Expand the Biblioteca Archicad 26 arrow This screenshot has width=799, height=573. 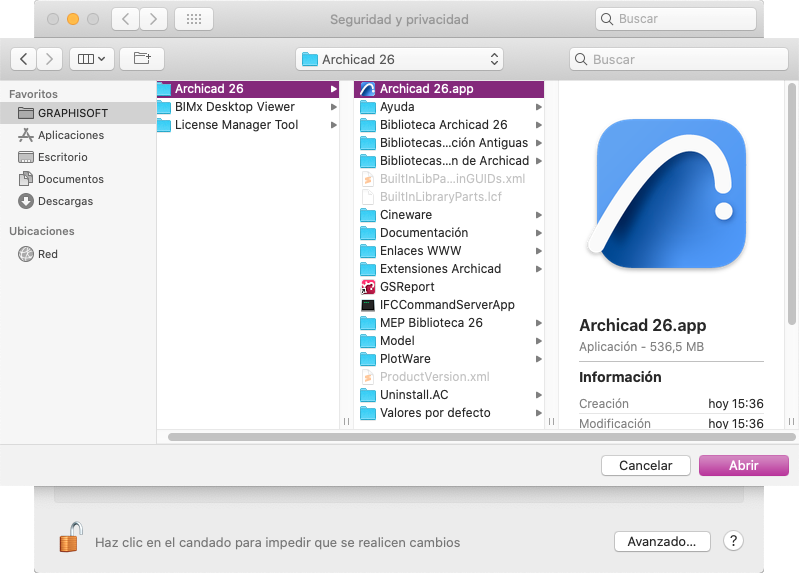[x=539, y=125]
